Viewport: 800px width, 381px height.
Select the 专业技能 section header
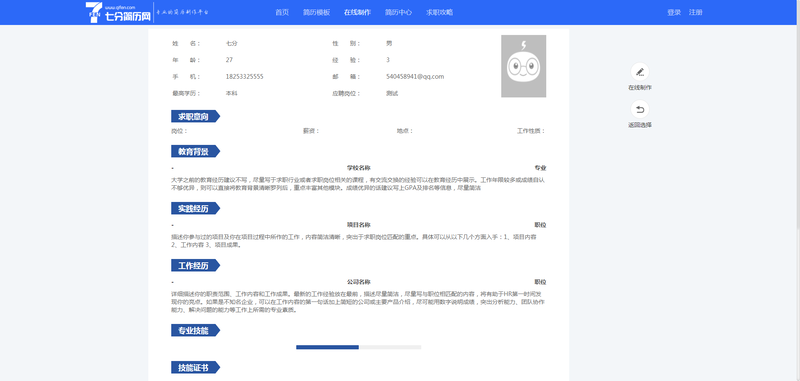click(x=195, y=331)
